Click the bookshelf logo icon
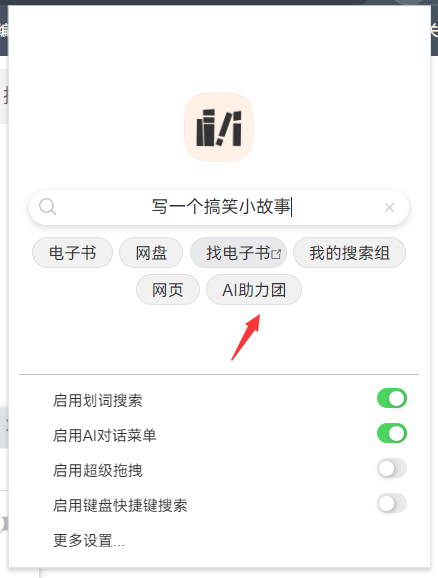 pyautogui.click(x=219, y=127)
